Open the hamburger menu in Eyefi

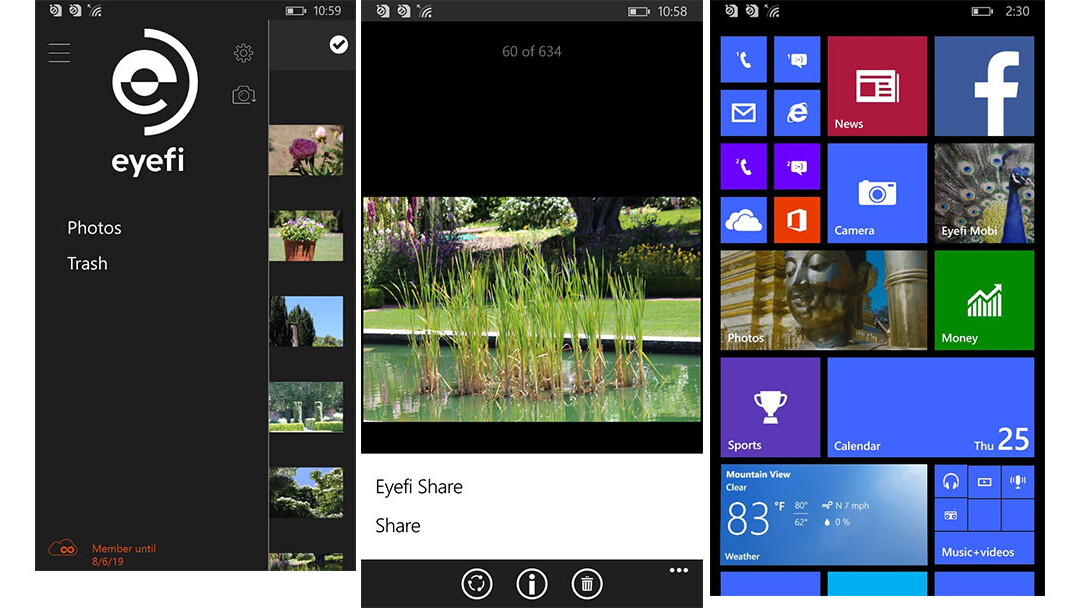(x=59, y=52)
